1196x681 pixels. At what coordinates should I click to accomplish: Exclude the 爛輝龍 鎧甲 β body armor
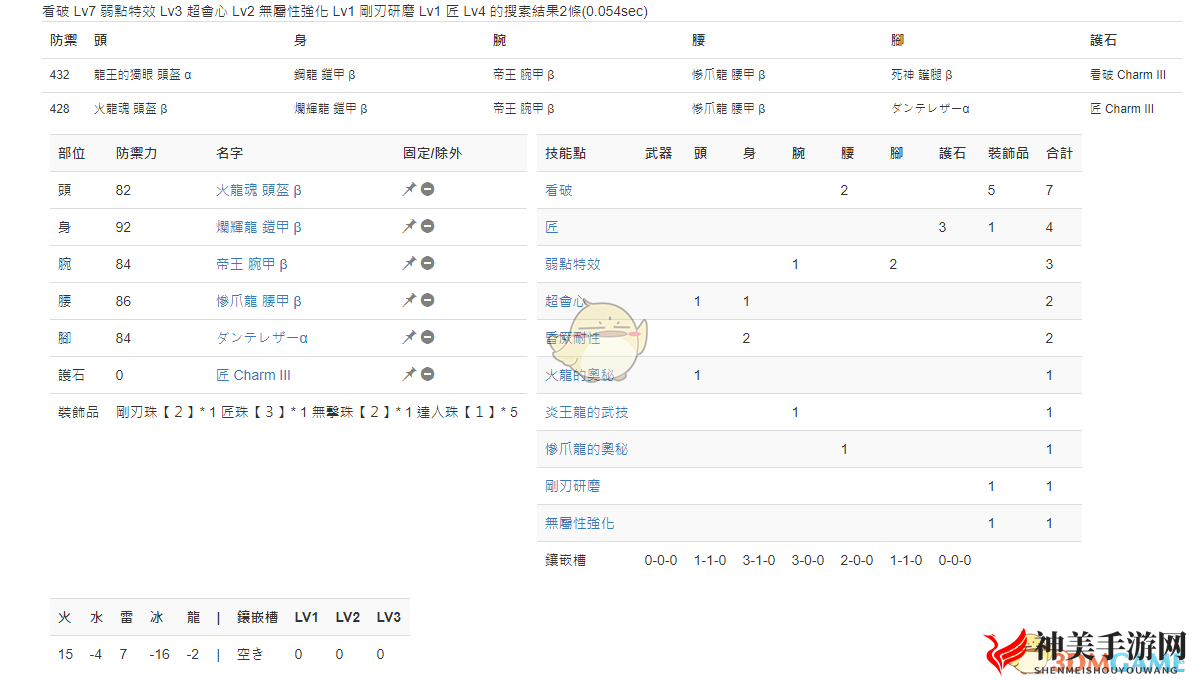(x=428, y=226)
